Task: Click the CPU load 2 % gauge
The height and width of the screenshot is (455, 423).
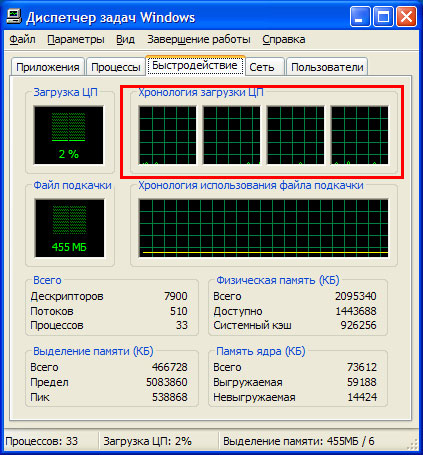Action: pos(69,135)
